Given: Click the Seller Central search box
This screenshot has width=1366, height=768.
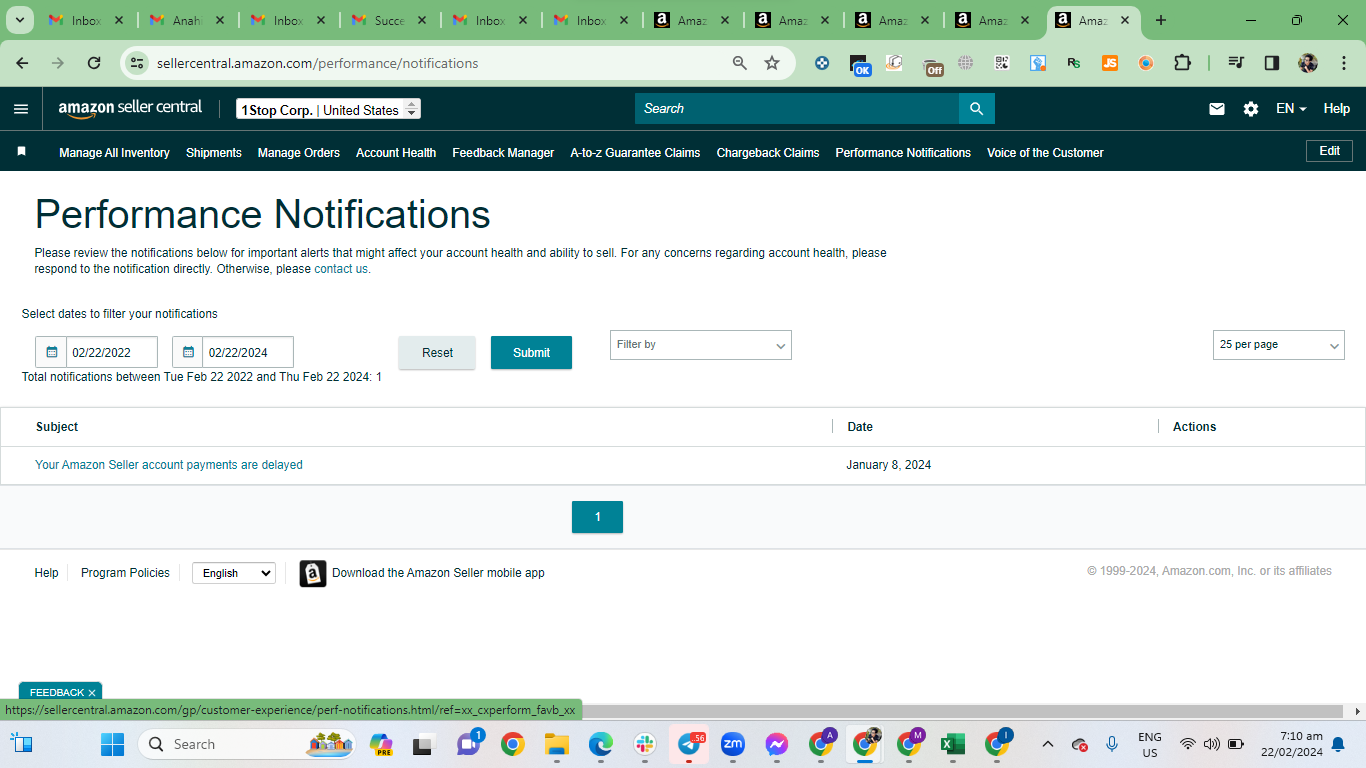Looking at the screenshot, I should (x=797, y=109).
